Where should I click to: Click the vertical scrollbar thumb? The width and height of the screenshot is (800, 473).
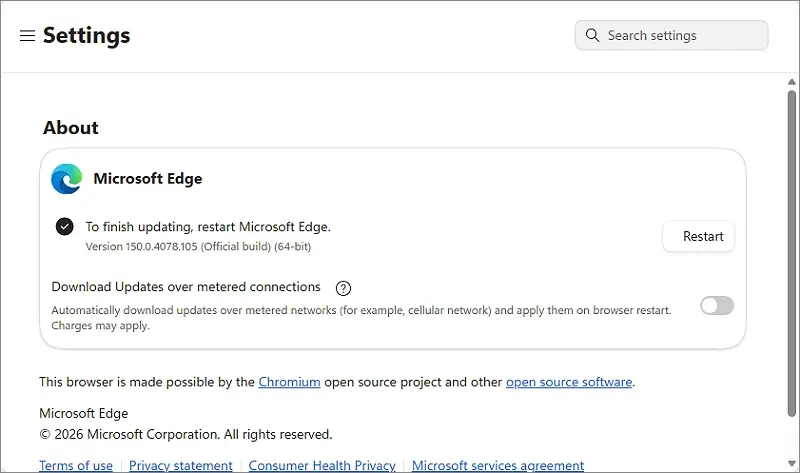coord(792,254)
